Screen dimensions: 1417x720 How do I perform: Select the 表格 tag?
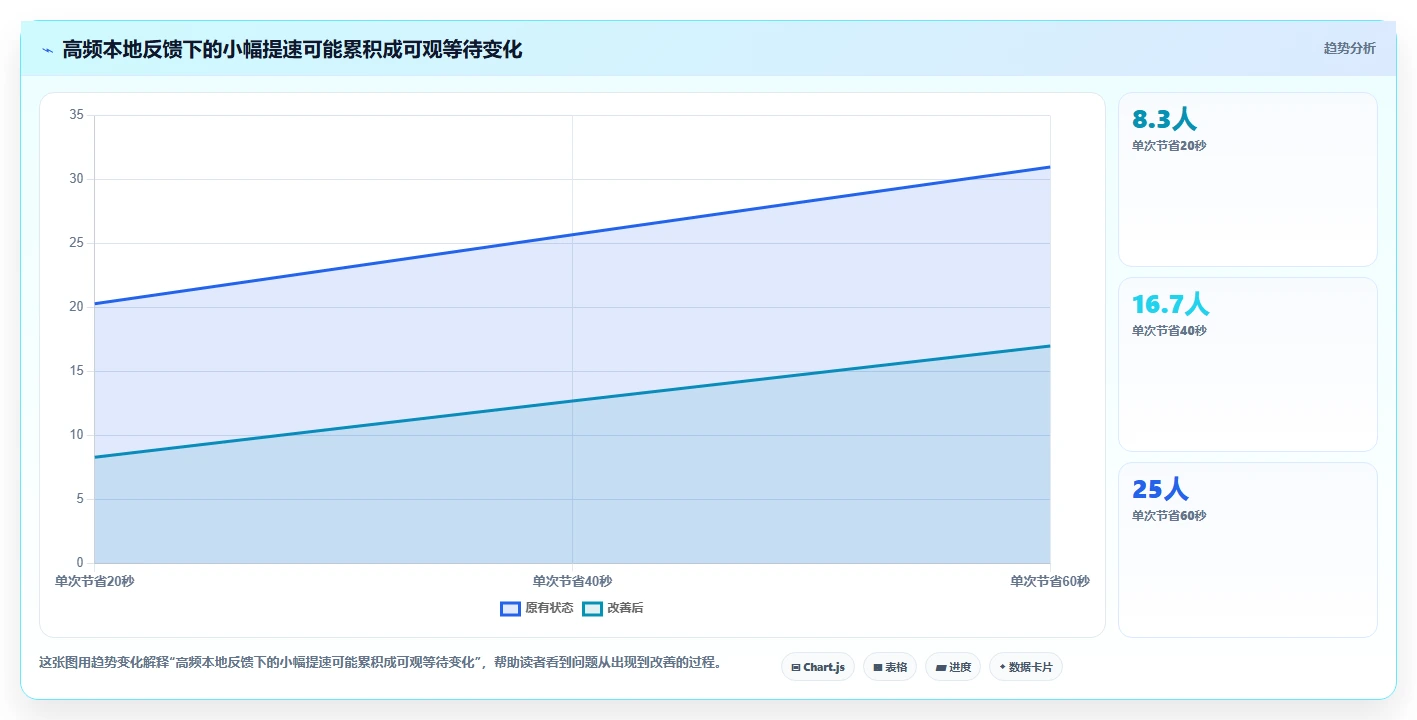click(890, 667)
